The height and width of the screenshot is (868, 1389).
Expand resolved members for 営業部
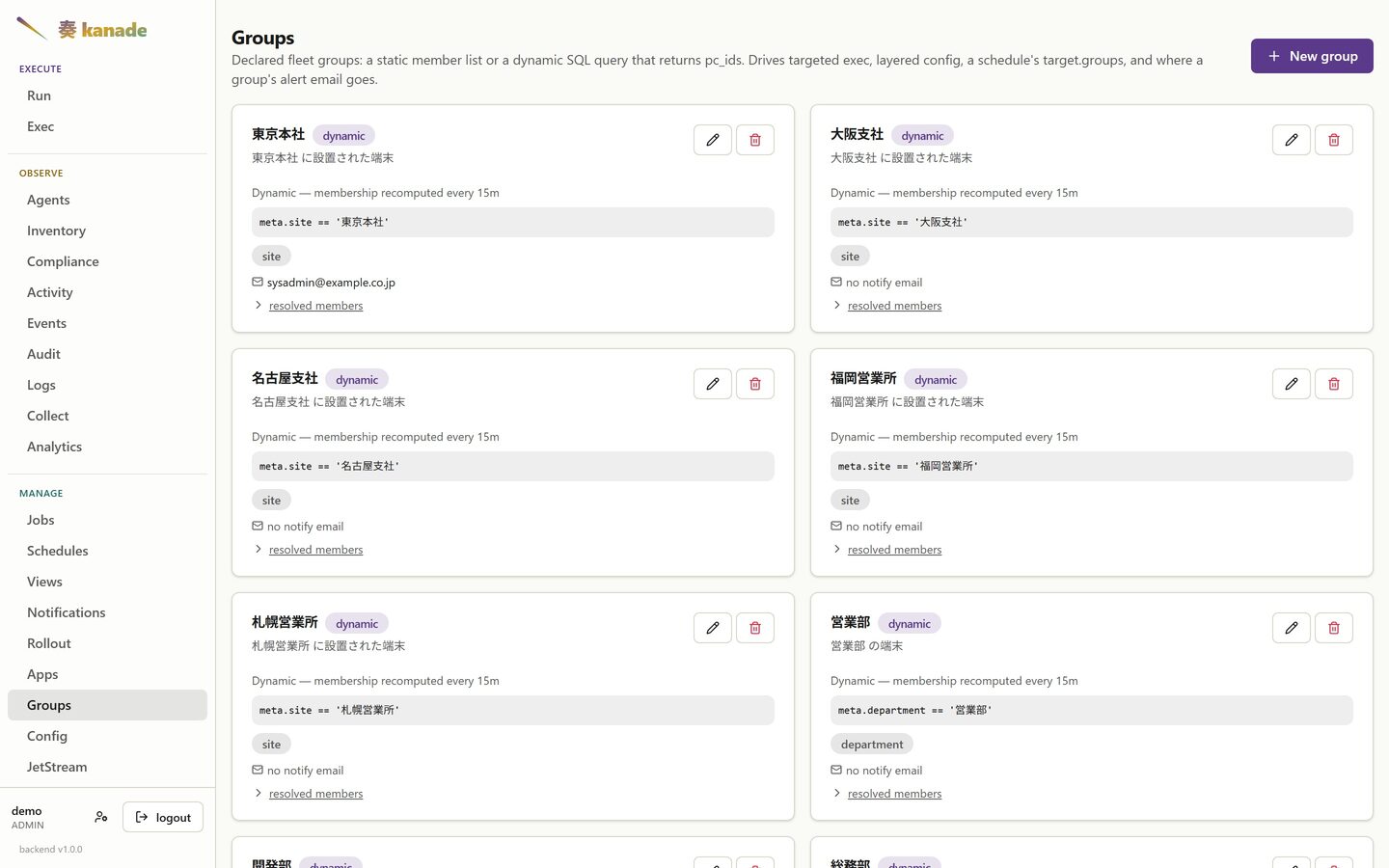pyautogui.click(x=894, y=794)
